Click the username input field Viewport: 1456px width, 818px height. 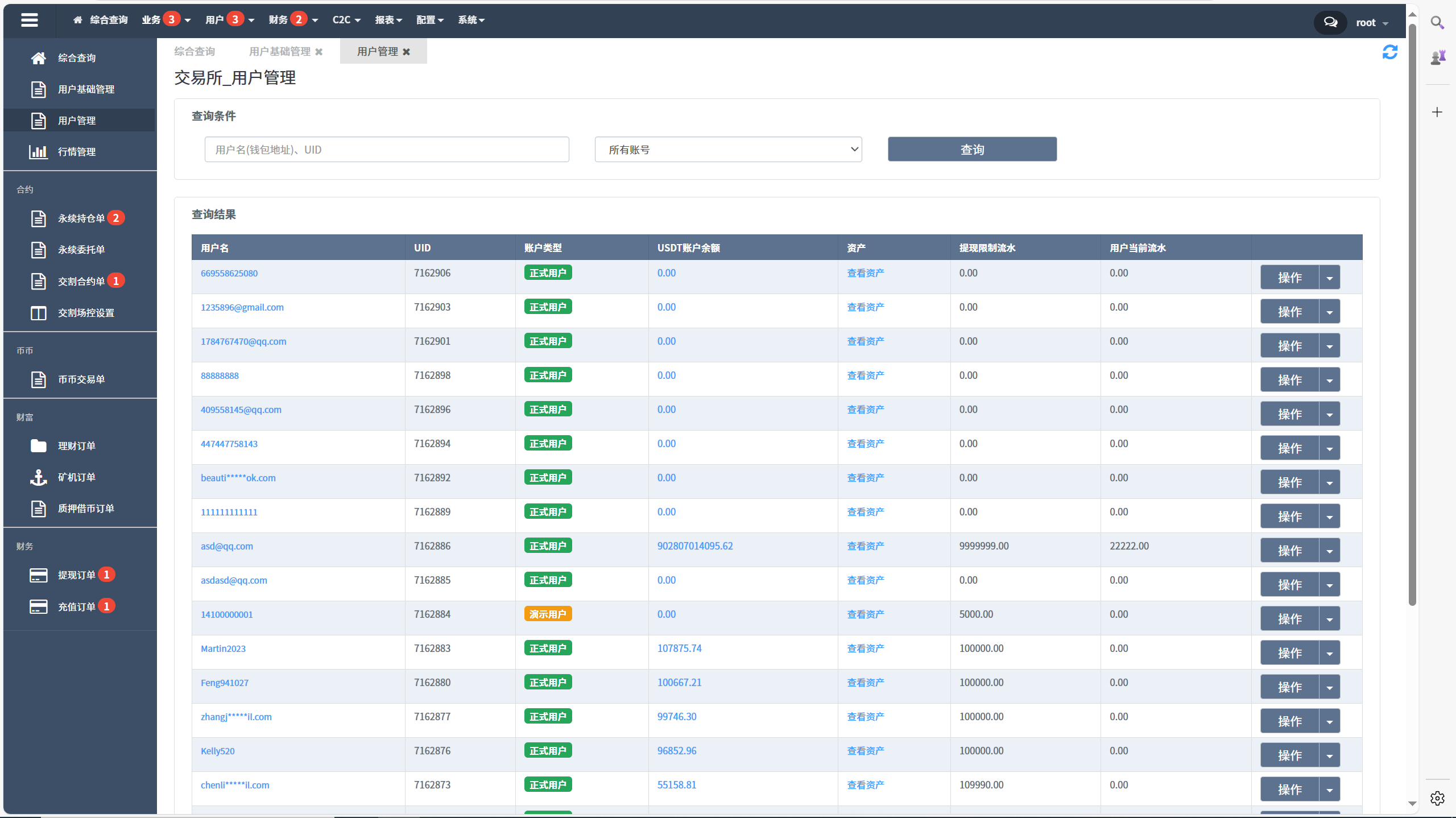tap(385, 149)
